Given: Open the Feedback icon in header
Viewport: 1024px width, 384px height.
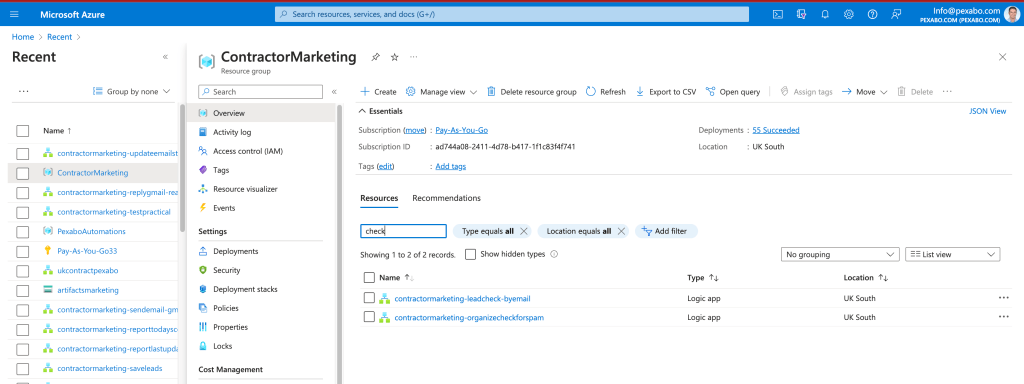Looking at the screenshot, I should coord(896,14).
